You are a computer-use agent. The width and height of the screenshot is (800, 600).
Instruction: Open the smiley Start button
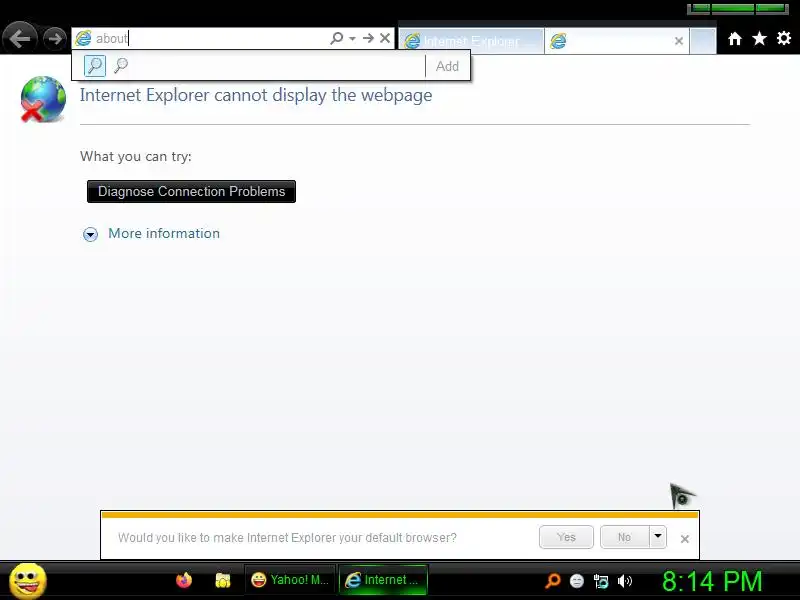pos(28,581)
